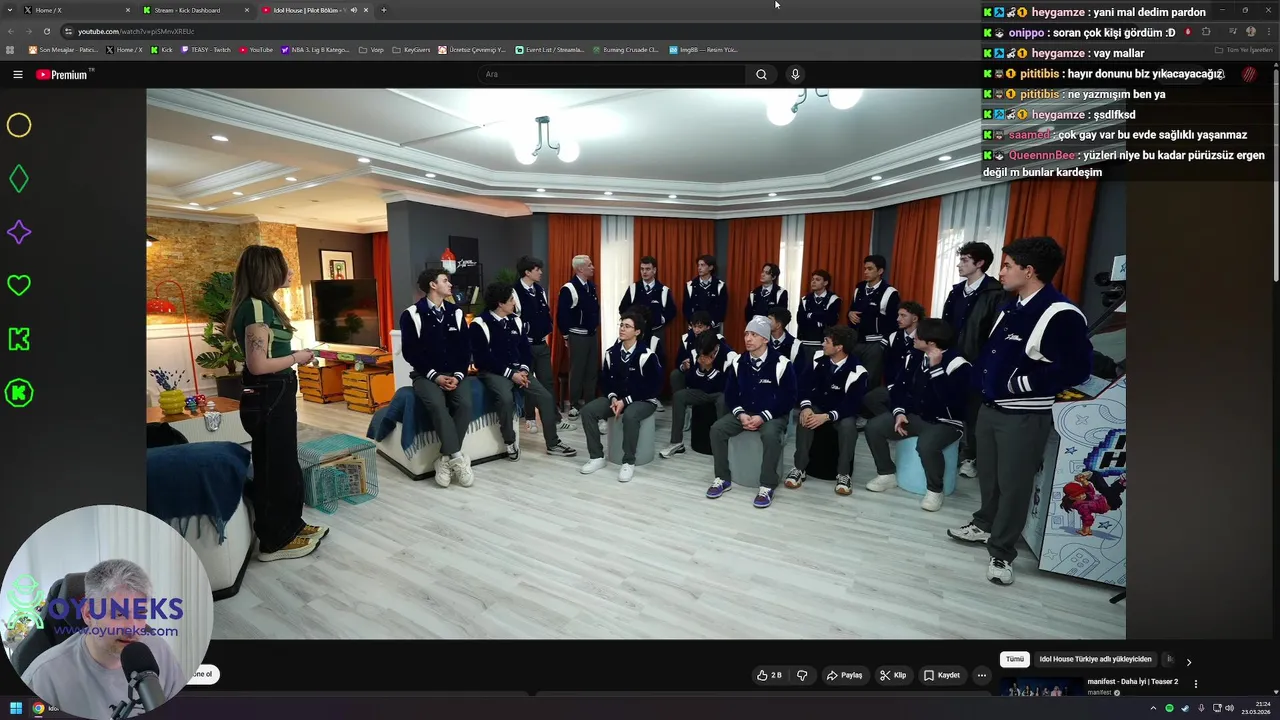Screen dimensions: 1280x720
Task: Mute the Idol House tab audio icon
Action: tap(353, 10)
